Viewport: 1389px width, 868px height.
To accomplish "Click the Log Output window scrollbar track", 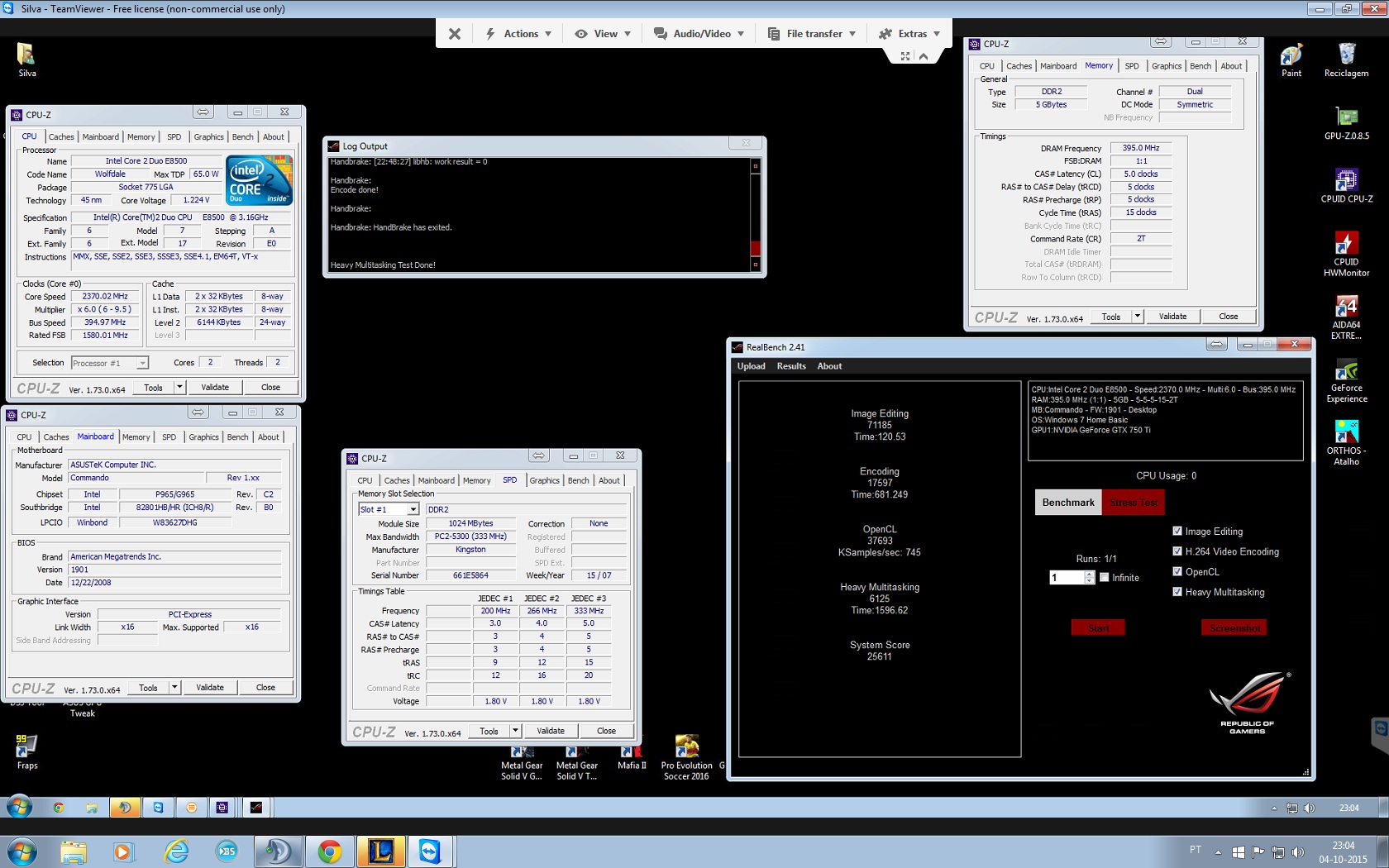I will point(755,207).
